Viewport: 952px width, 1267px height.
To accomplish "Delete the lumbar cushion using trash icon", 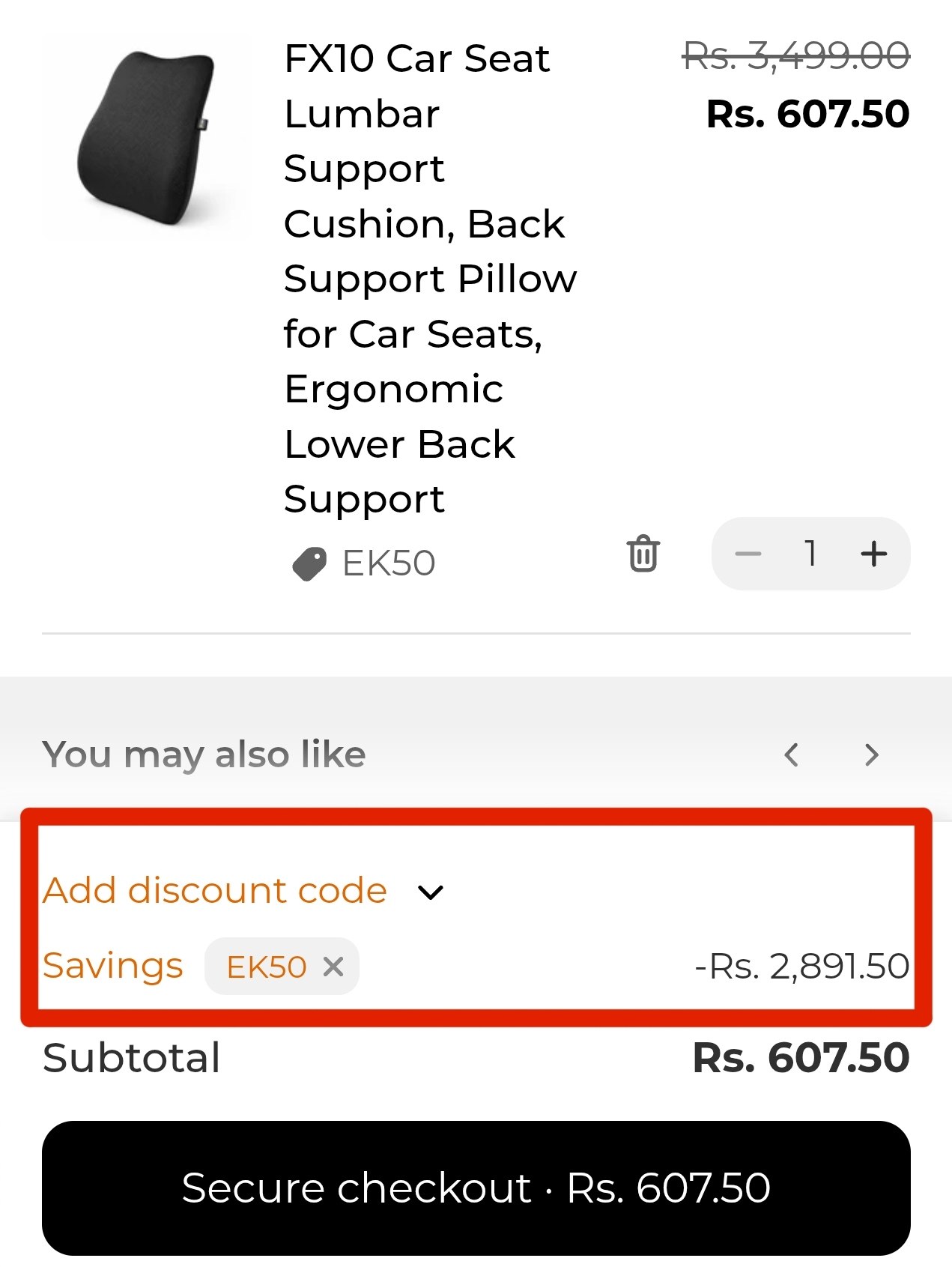I will click(643, 554).
